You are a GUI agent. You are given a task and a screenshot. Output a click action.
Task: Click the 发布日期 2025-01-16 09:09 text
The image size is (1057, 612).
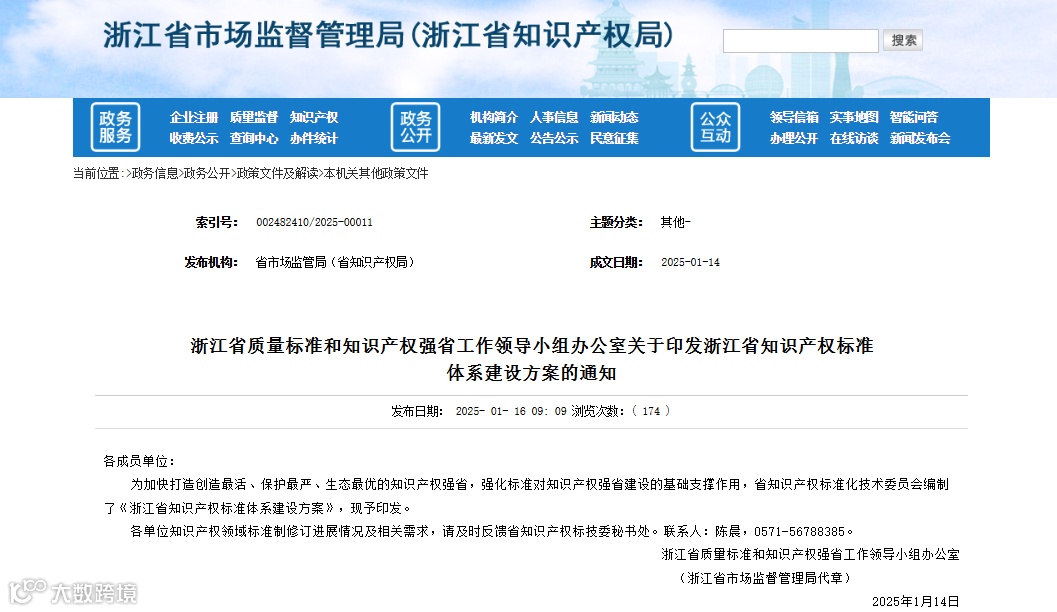pos(479,411)
